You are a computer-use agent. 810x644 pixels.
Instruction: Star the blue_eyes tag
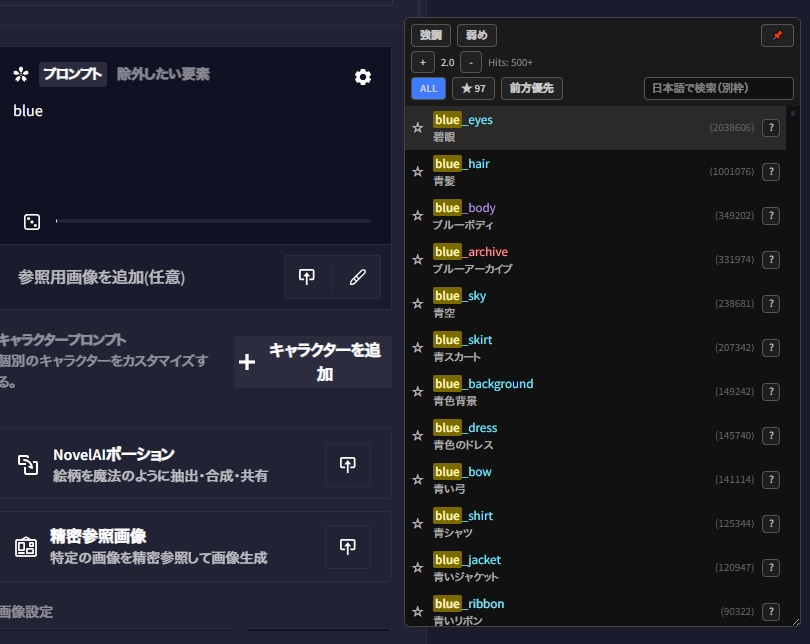click(x=417, y=125)
